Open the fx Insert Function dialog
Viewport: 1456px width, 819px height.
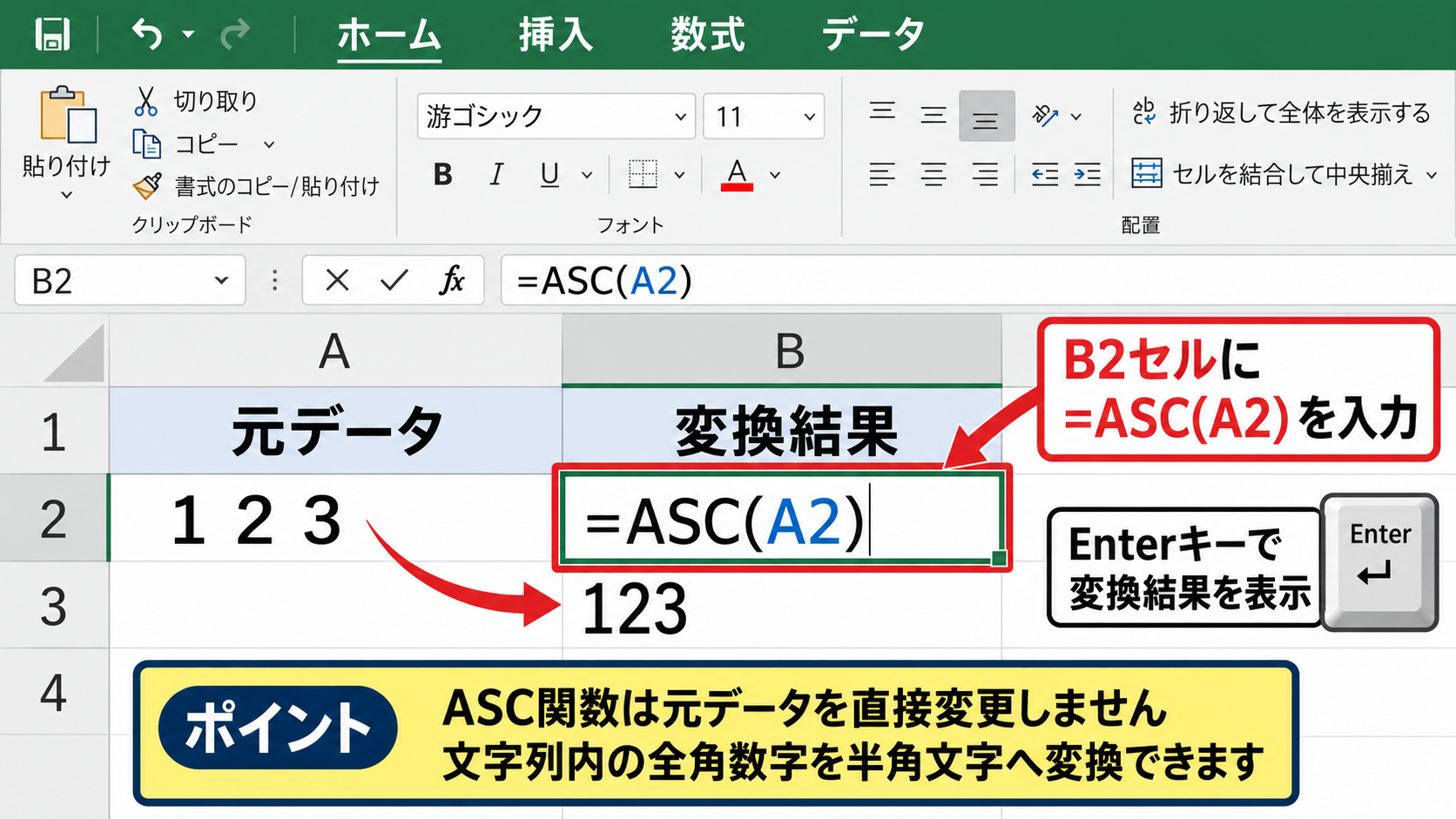[451, 280]
